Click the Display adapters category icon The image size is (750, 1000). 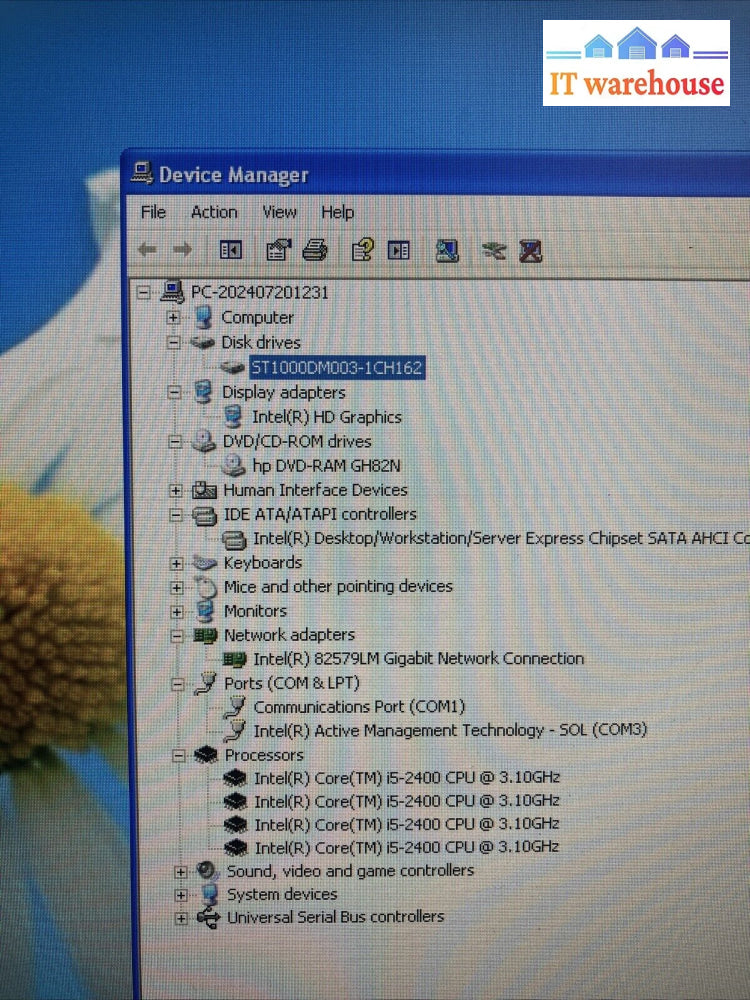pyautogui.click(x=203, y=392)
